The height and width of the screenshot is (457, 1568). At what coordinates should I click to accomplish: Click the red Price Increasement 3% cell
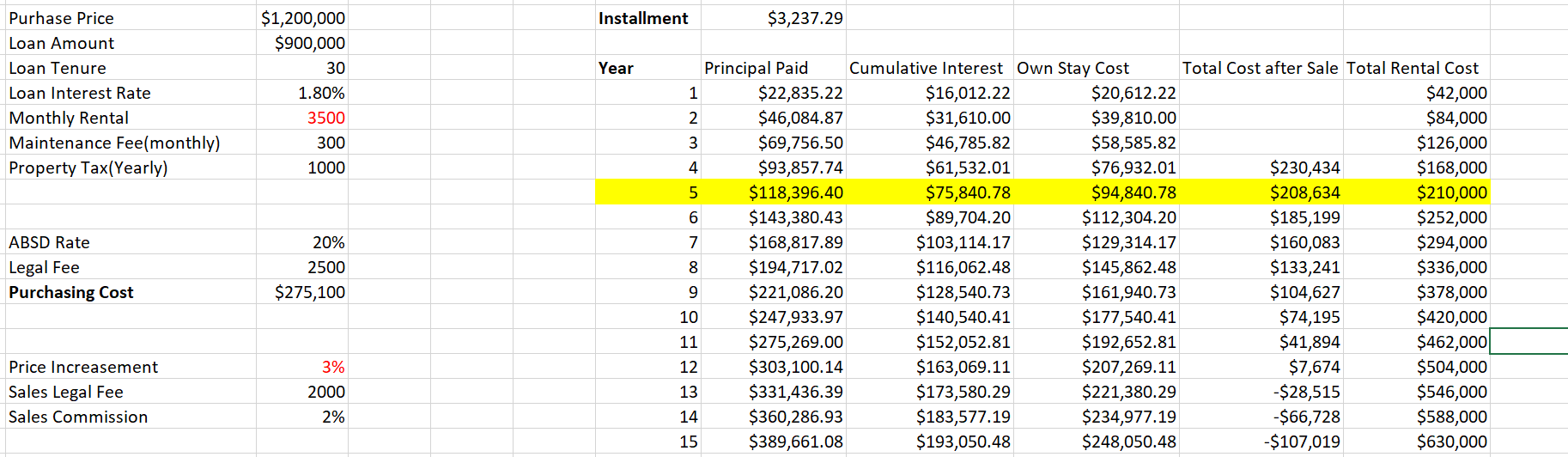point(332,367)
